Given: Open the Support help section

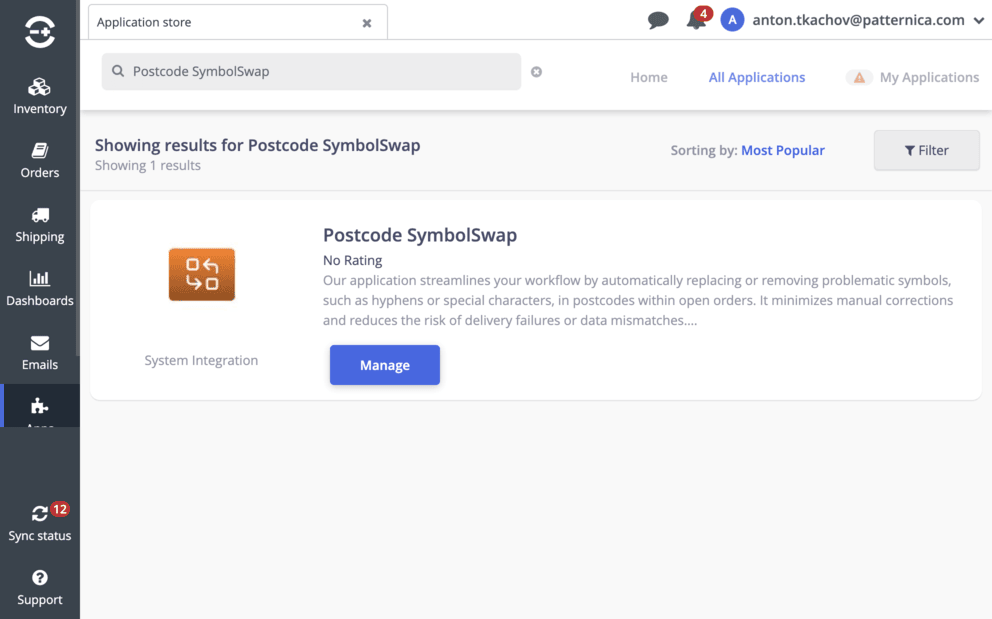Looking at the screenshot, I should click(40, 586).
